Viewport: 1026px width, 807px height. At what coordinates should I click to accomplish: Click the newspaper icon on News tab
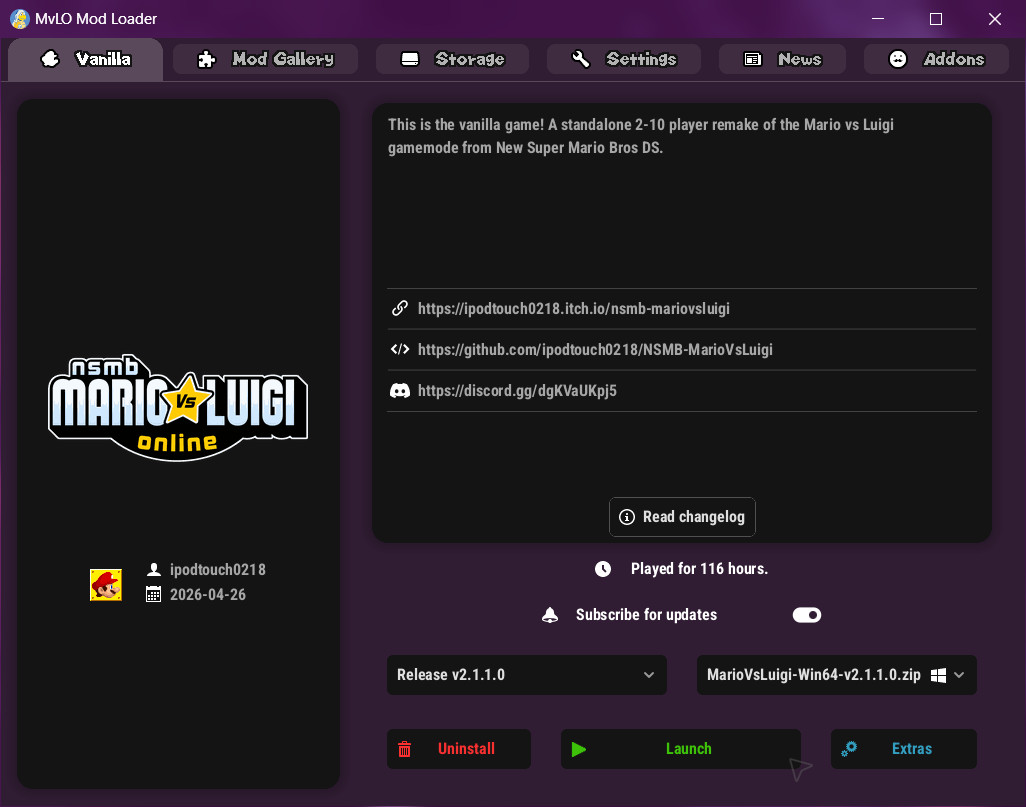click(x=752, y=60)
